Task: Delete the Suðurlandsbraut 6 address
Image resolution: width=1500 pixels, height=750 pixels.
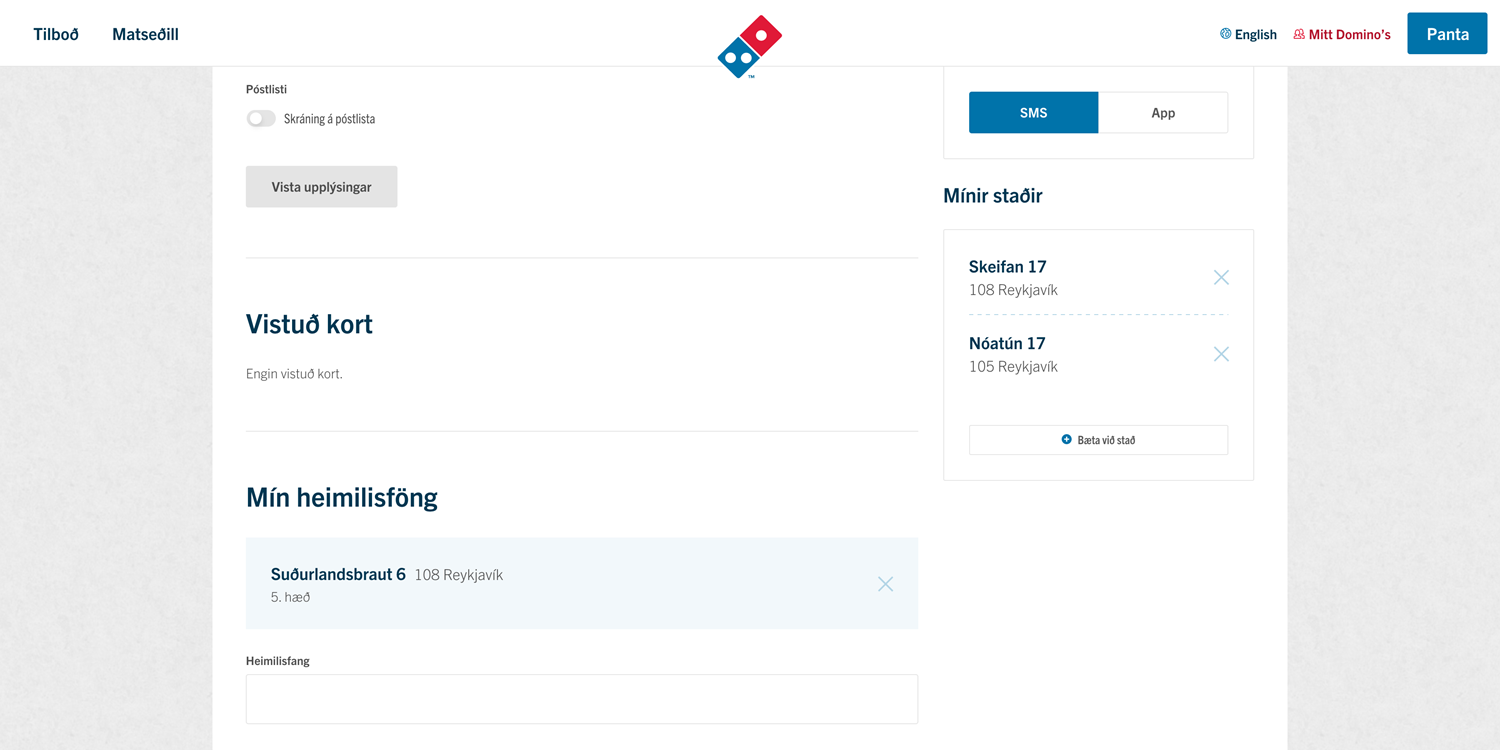Action: [885, 583]
